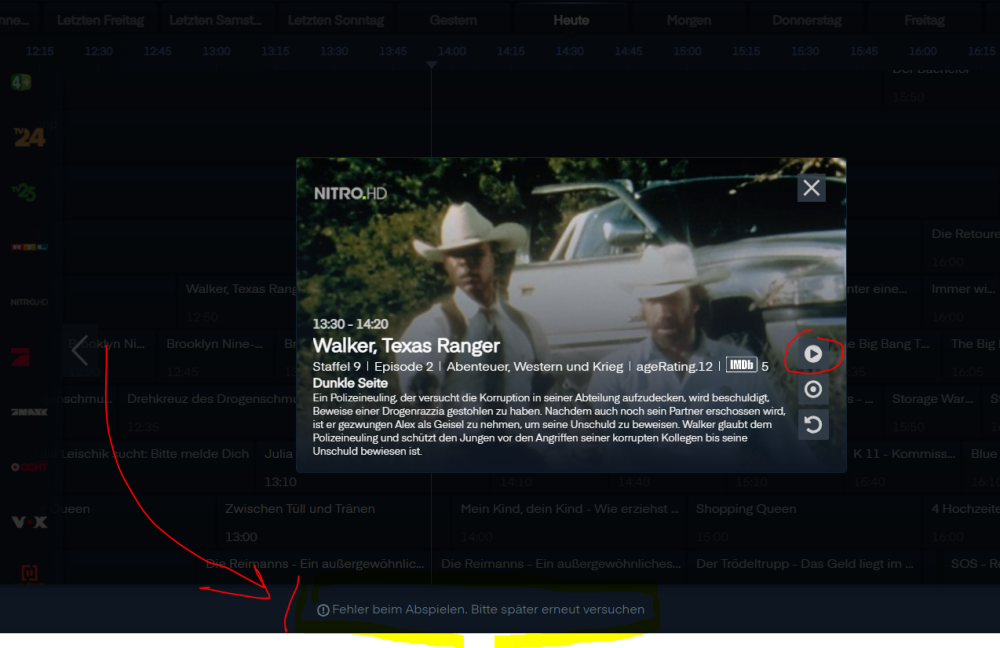Select the SAT.1 Gold channel logo
1000x648 pixels.
[29, 467]
